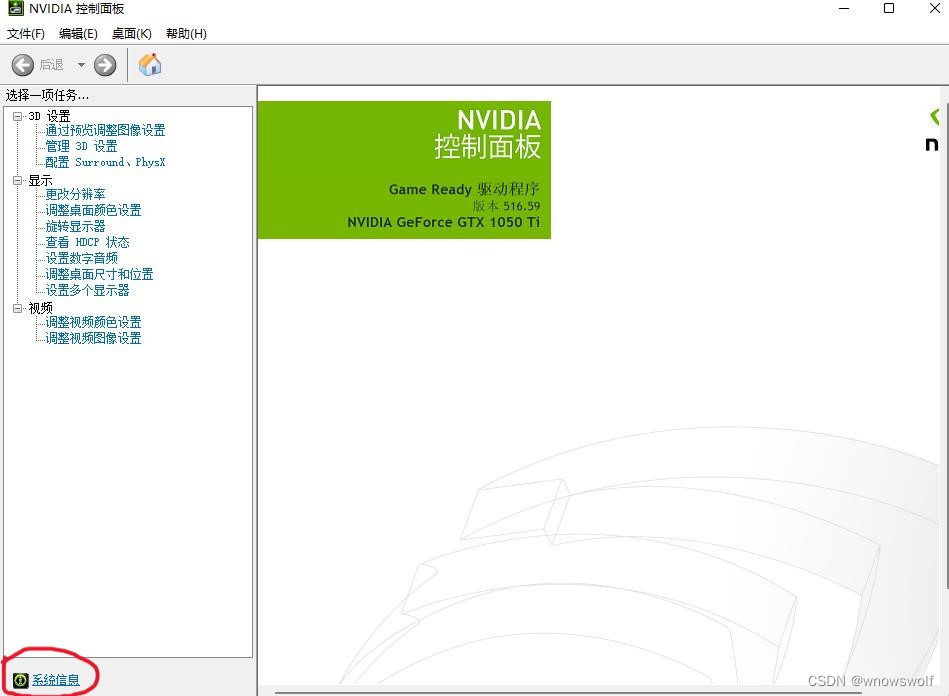Click the 3D 设置 category label

[x=50, y=116]
